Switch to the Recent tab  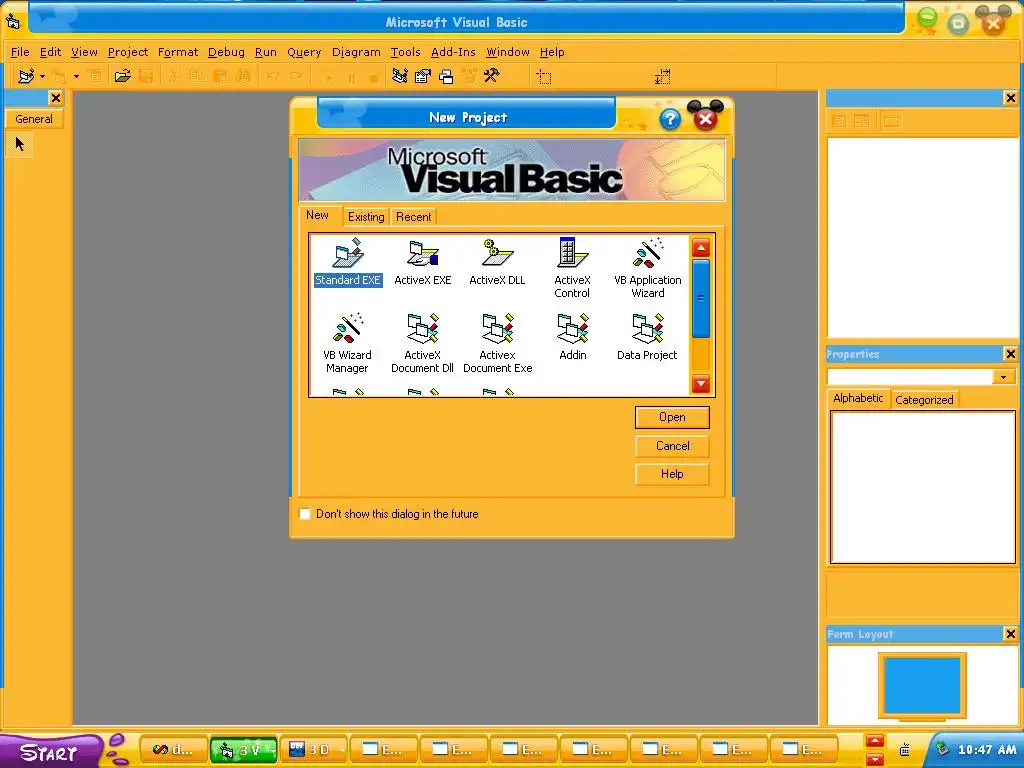[x=413, y=217]
